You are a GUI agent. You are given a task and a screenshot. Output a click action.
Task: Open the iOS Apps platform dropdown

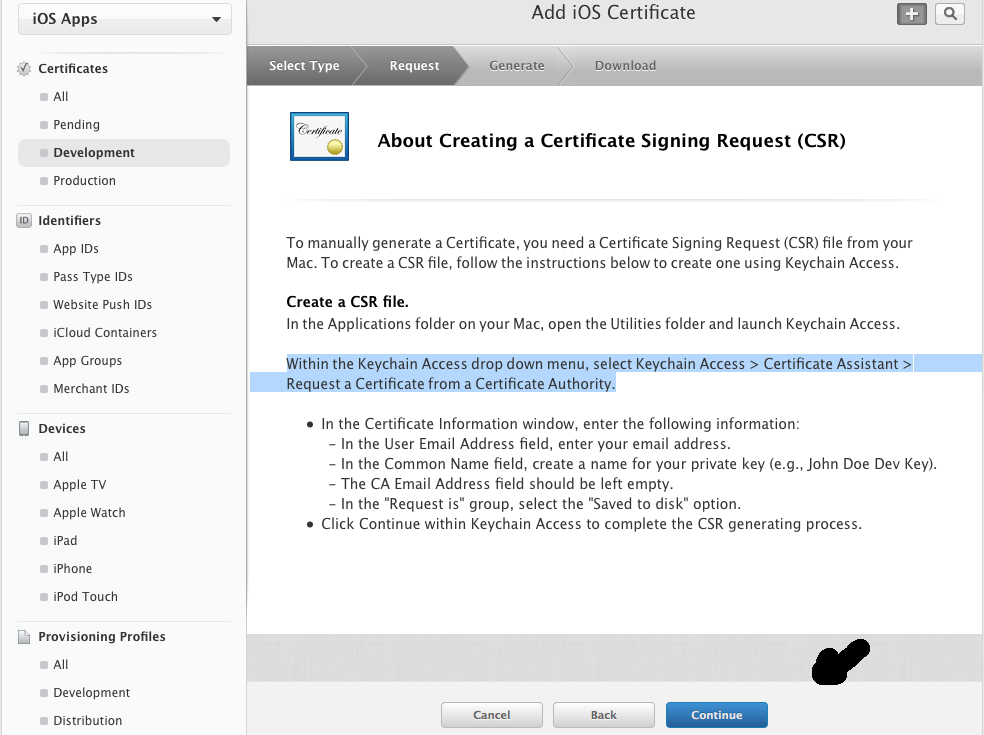pos(125,19)
